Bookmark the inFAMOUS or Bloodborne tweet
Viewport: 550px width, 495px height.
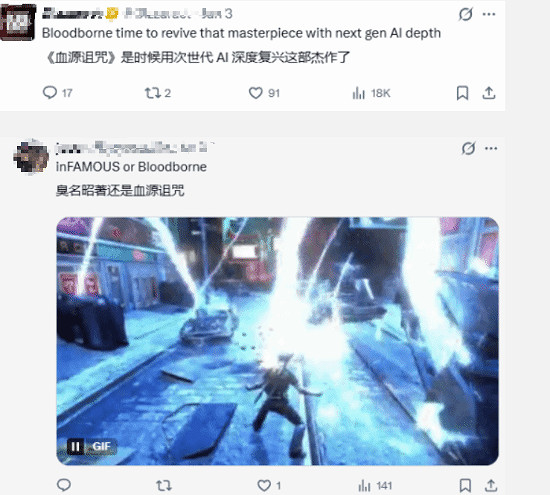point(465,486)
